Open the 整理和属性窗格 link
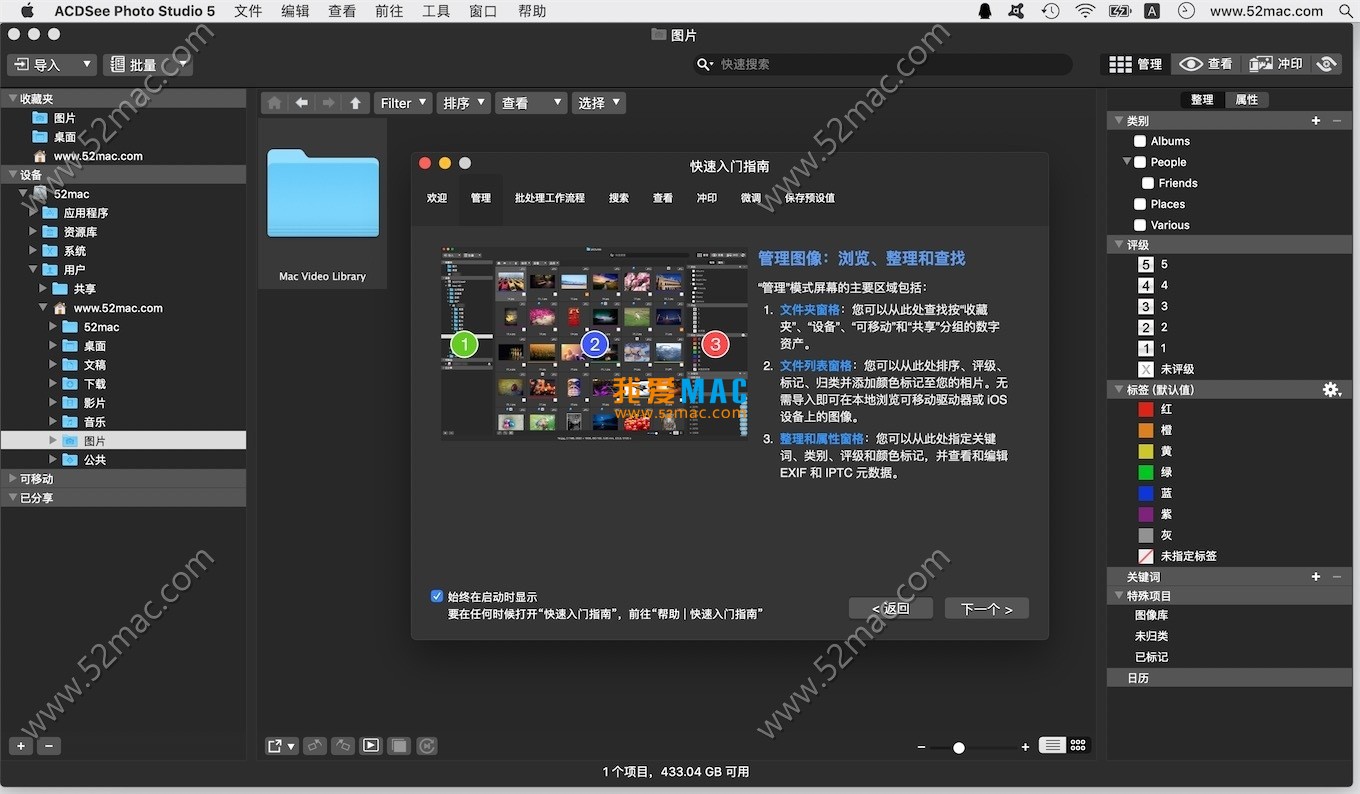Viewport: 1360px width, 794px height. point(822,438)
